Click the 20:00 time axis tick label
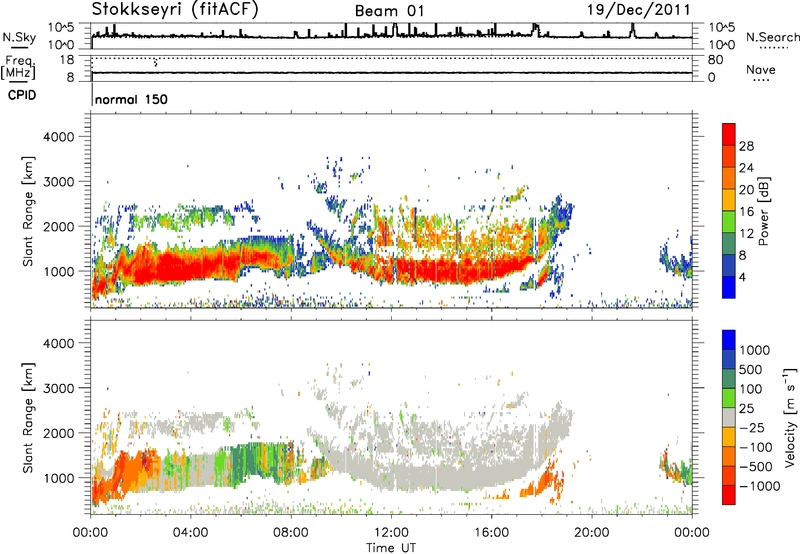Screen dimensions: 800x554 pyautogui.click(x=592, y=533)
